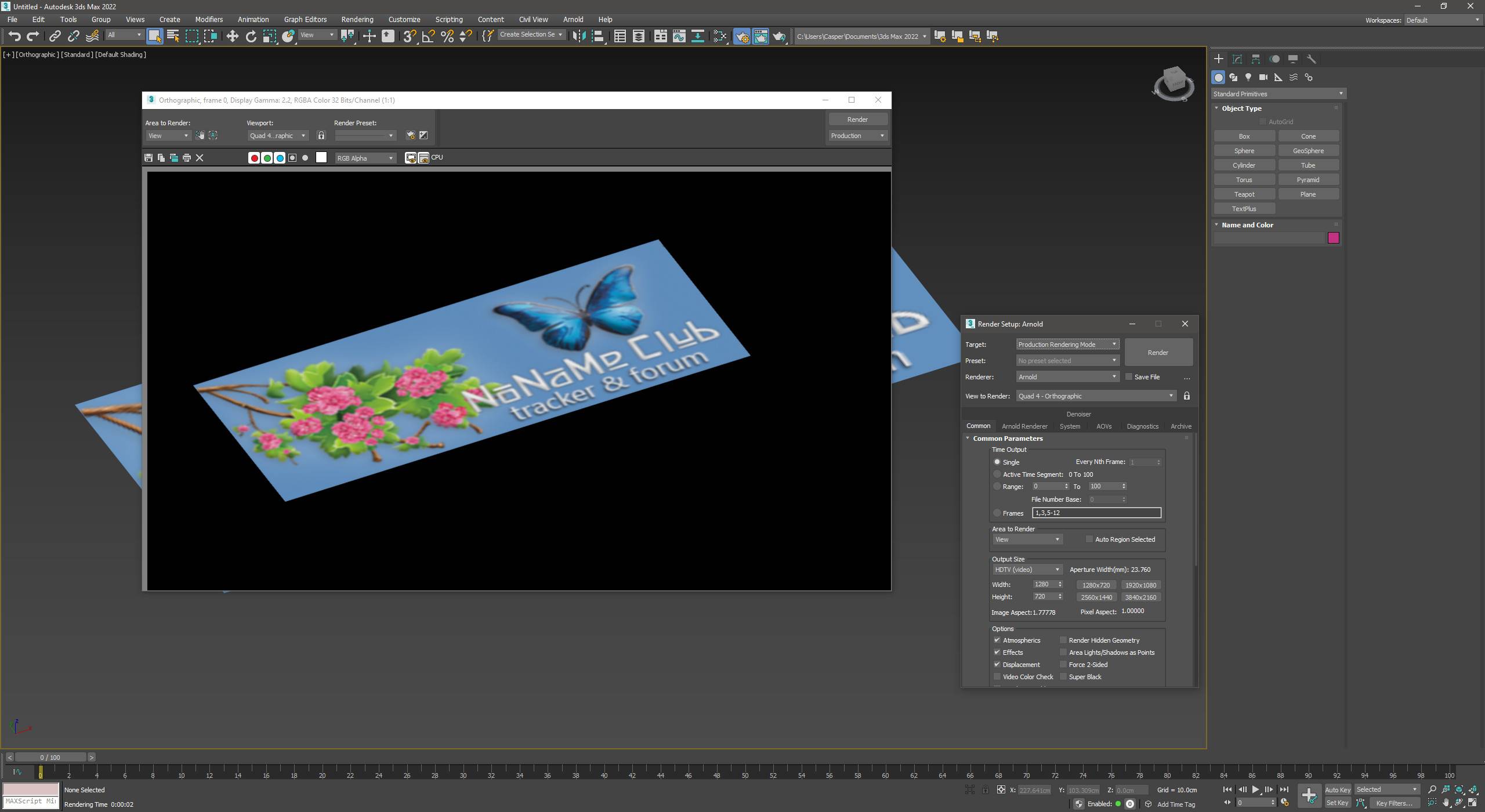Screen dimensions: 1485x812
Task: Select Active Time Segment radio button
Action: point(997,474)
